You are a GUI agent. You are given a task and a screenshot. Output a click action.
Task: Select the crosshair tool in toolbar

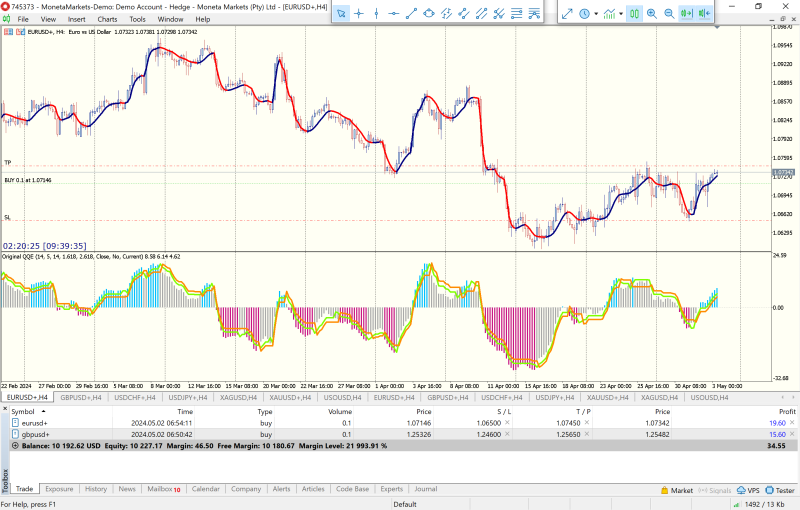[x=358, y=13]
